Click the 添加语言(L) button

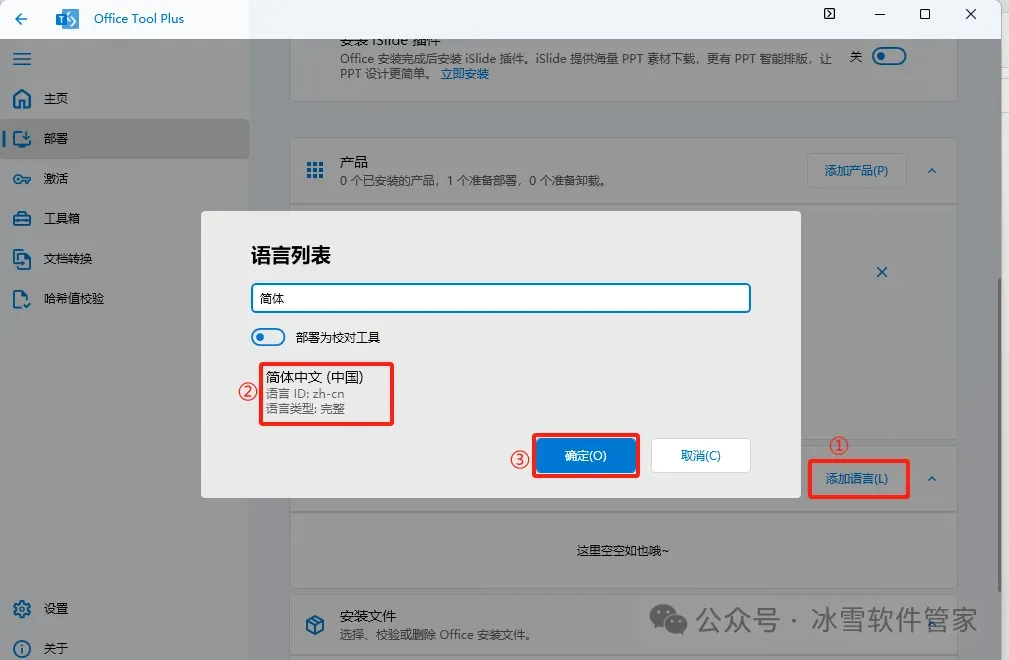tap(856, 479)
